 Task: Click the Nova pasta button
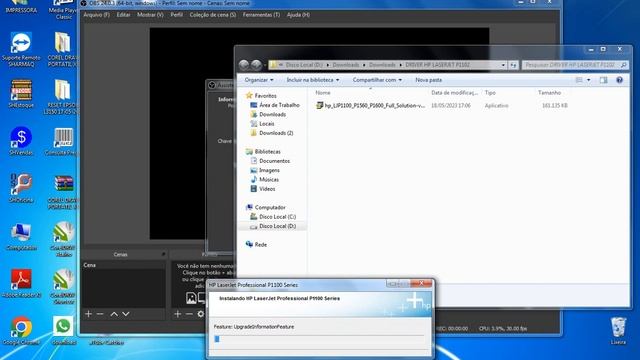coord(429,80)
